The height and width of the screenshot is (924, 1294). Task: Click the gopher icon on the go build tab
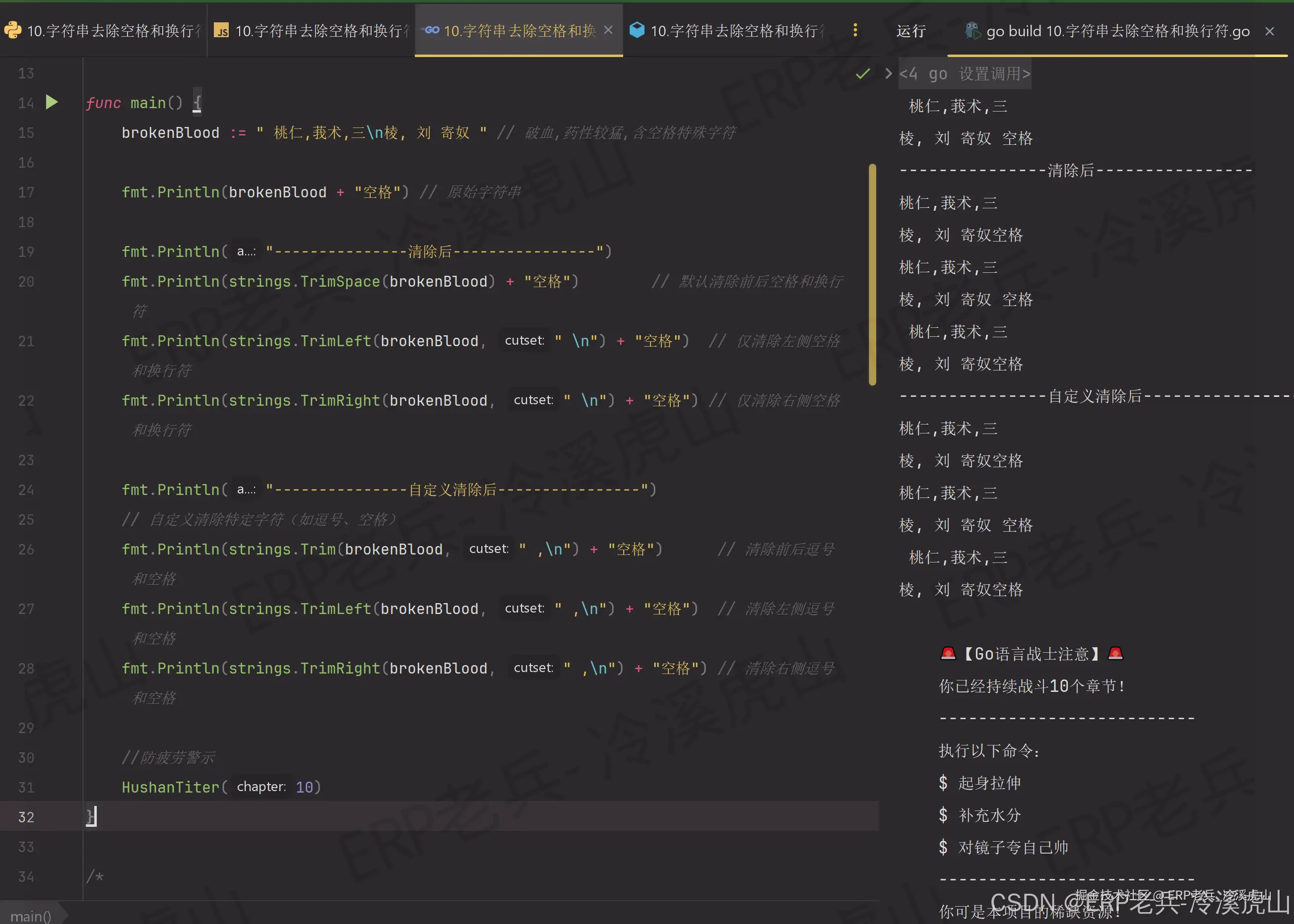coord(972,31)
